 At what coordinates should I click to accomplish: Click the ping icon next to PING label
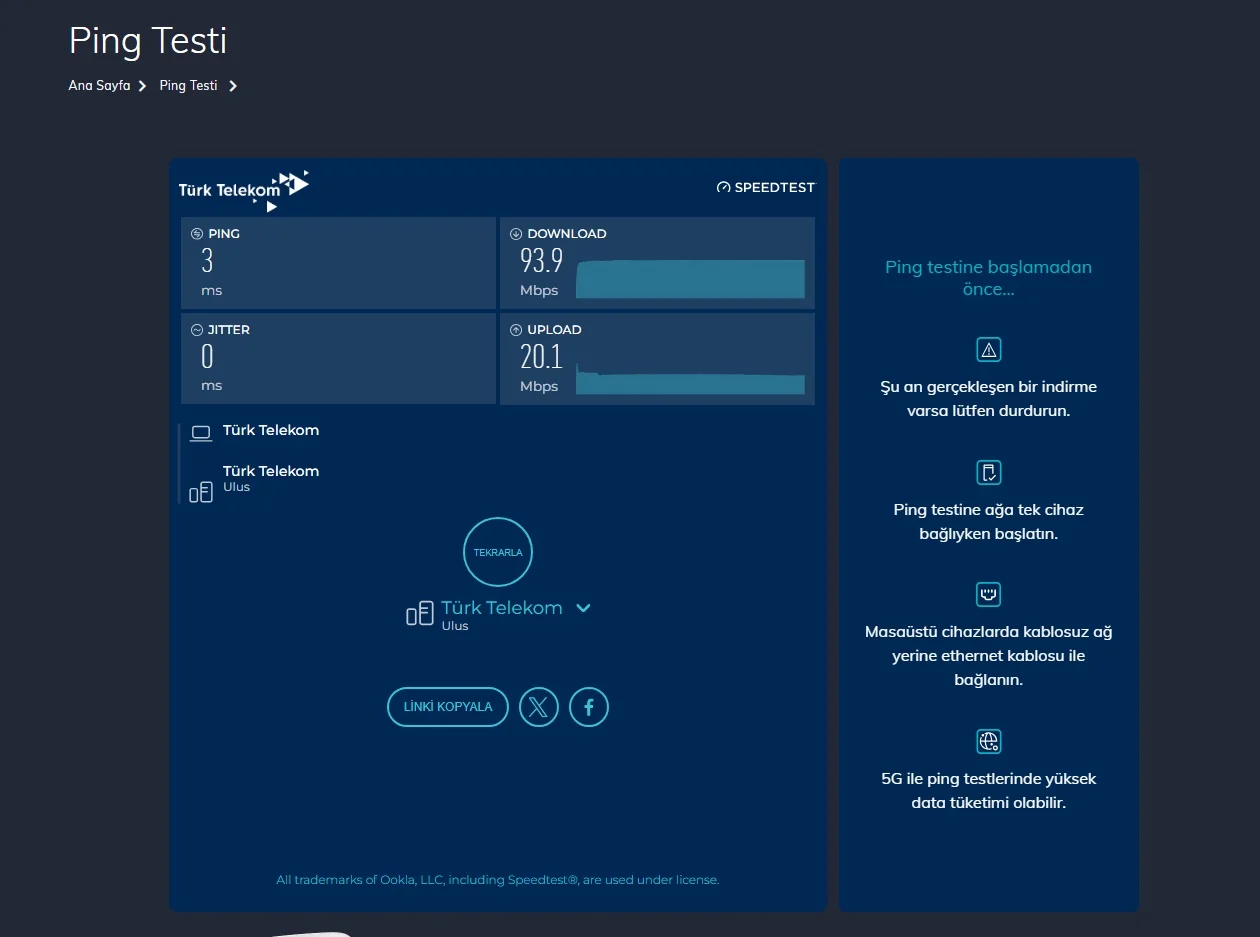click(x=197, y=234)
